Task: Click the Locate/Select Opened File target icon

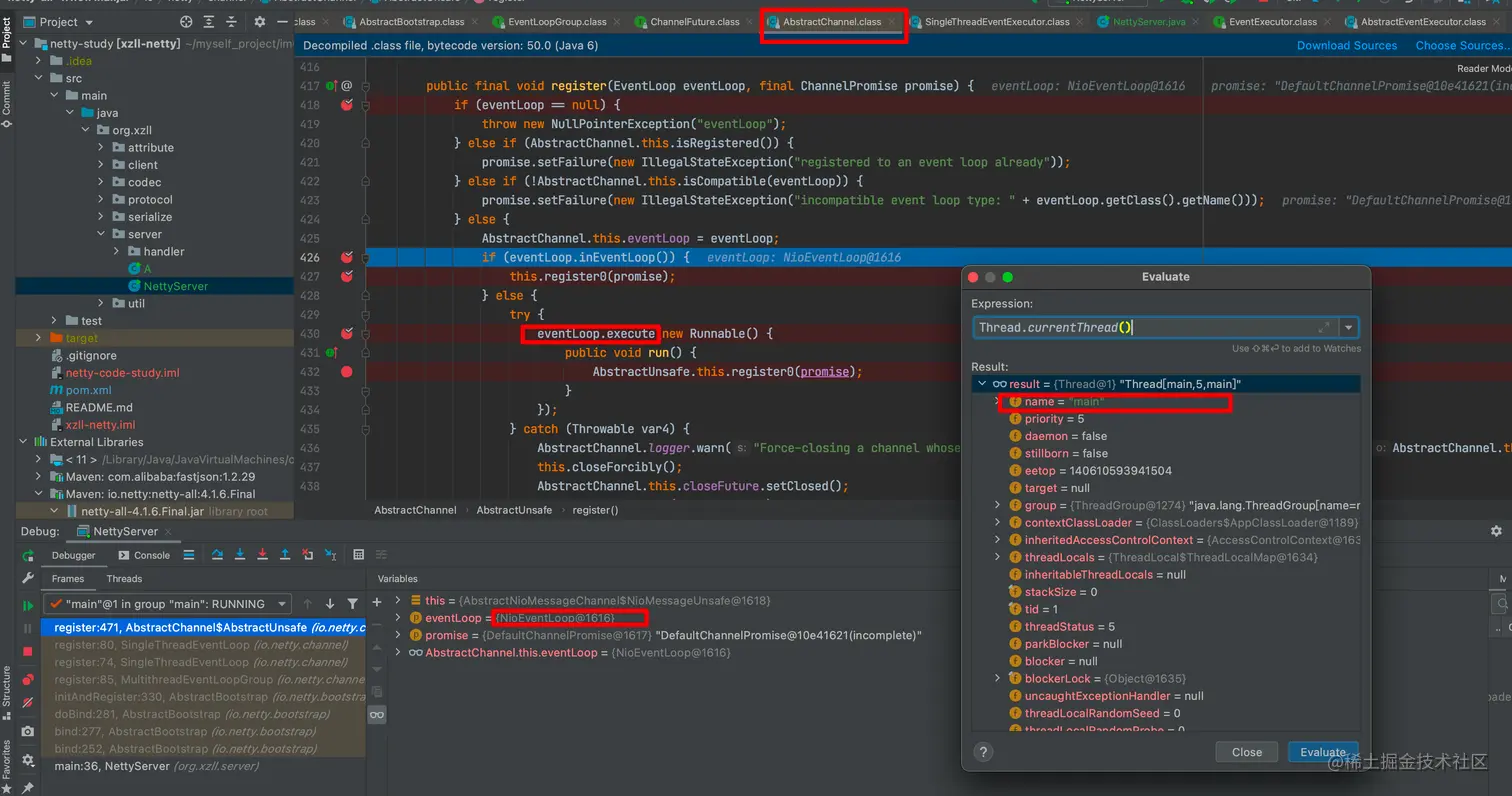Action: point(186,21)
